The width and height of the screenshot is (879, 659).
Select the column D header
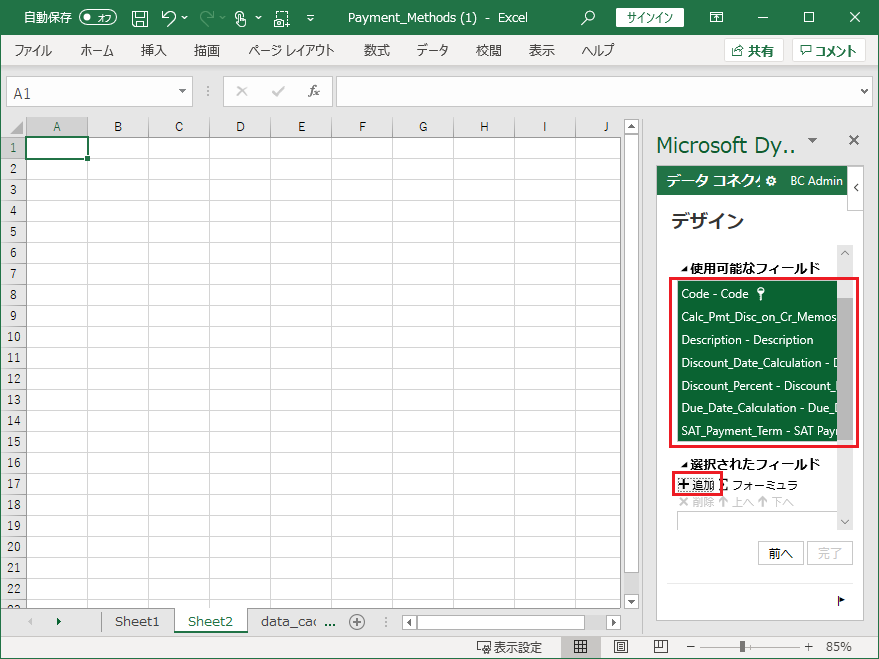coord(240,127)
